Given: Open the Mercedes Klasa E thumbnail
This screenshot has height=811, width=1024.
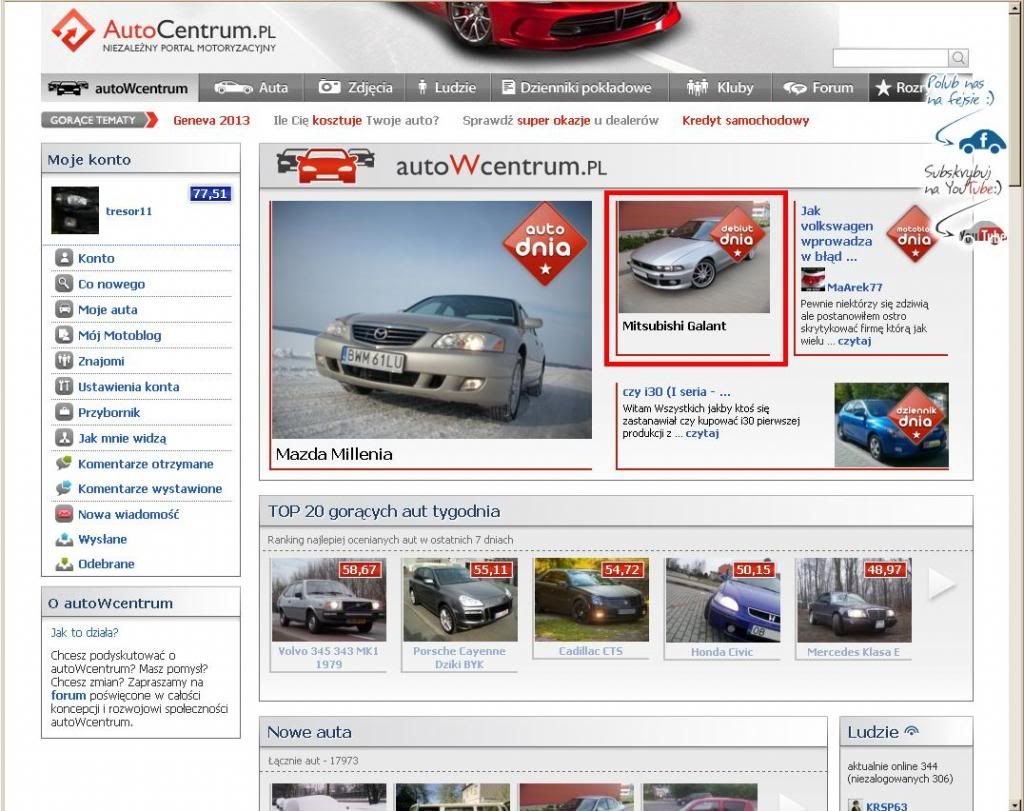Looking at the screenshot, I should coord(854,599).
